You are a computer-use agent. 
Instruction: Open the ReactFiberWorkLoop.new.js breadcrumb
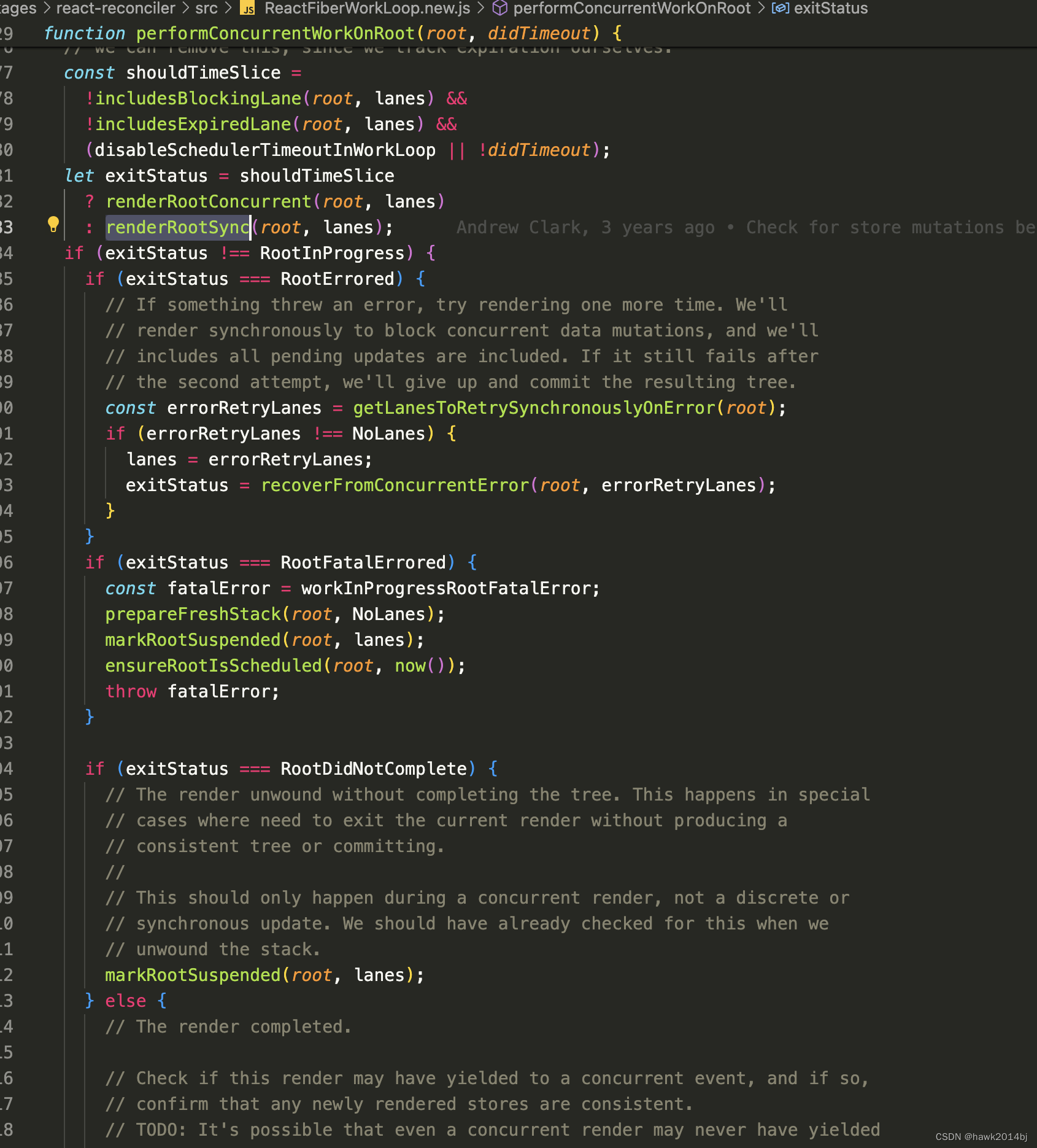click(367, 8)
